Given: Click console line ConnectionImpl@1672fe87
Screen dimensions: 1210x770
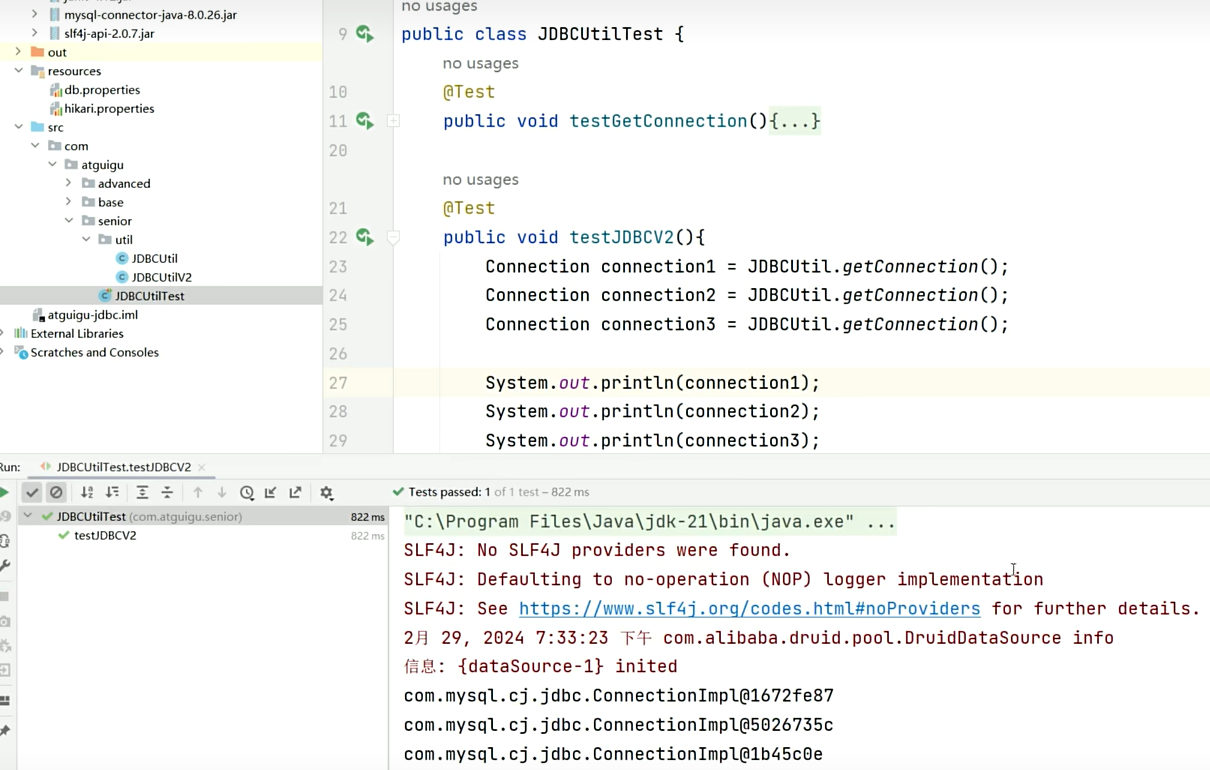Looking at the screenshot, I should (619, 695).
